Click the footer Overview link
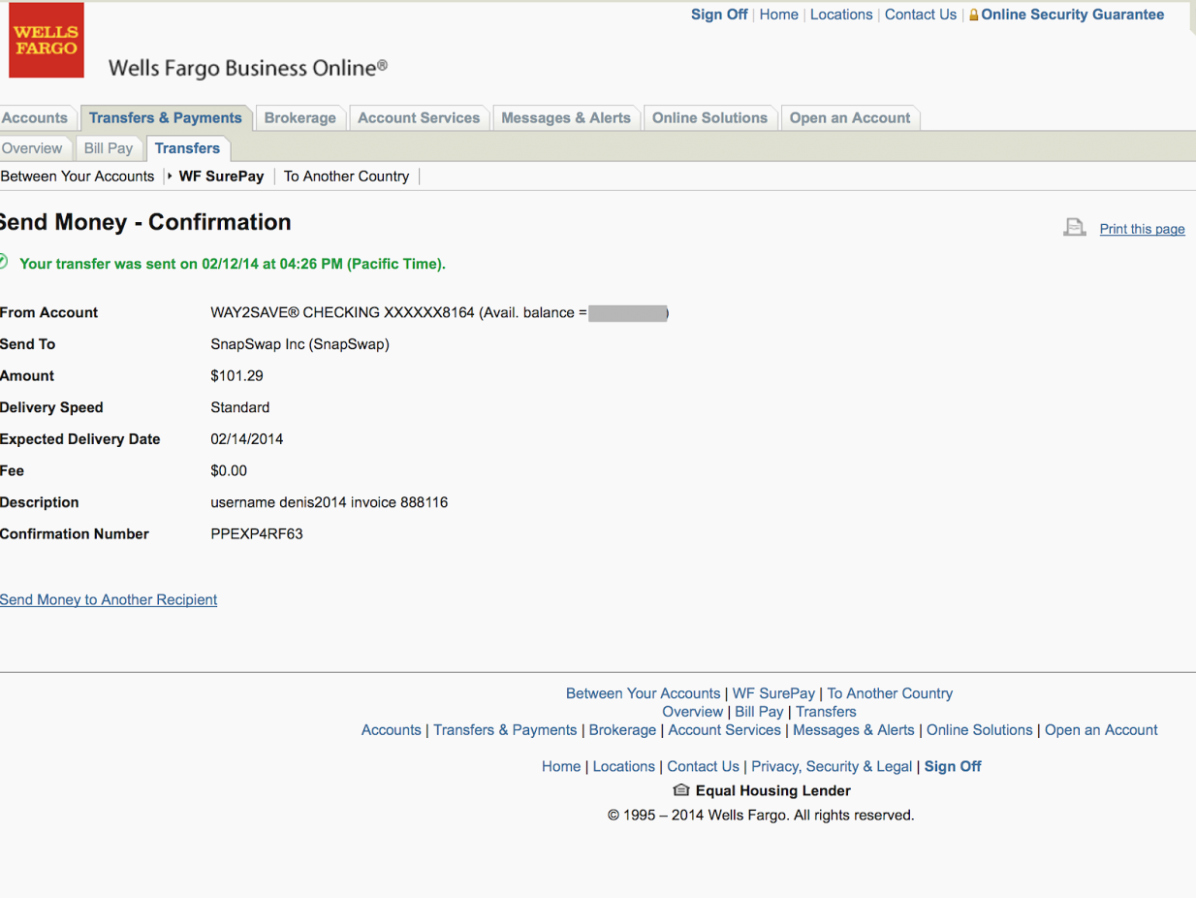The width and height of the screenshot is (1196, 898). [693, 712]
